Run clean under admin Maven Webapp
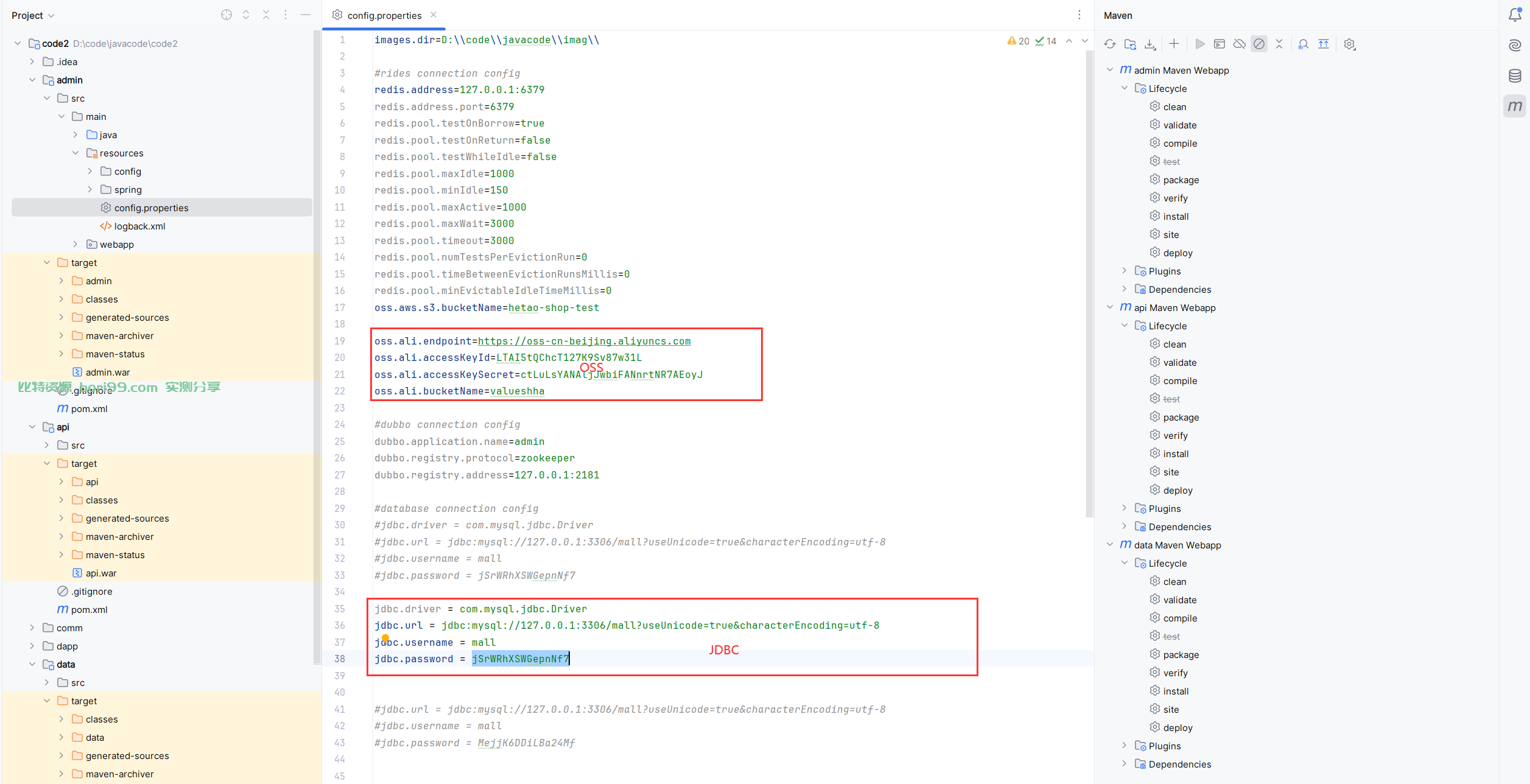 [x=1174, y=107]
